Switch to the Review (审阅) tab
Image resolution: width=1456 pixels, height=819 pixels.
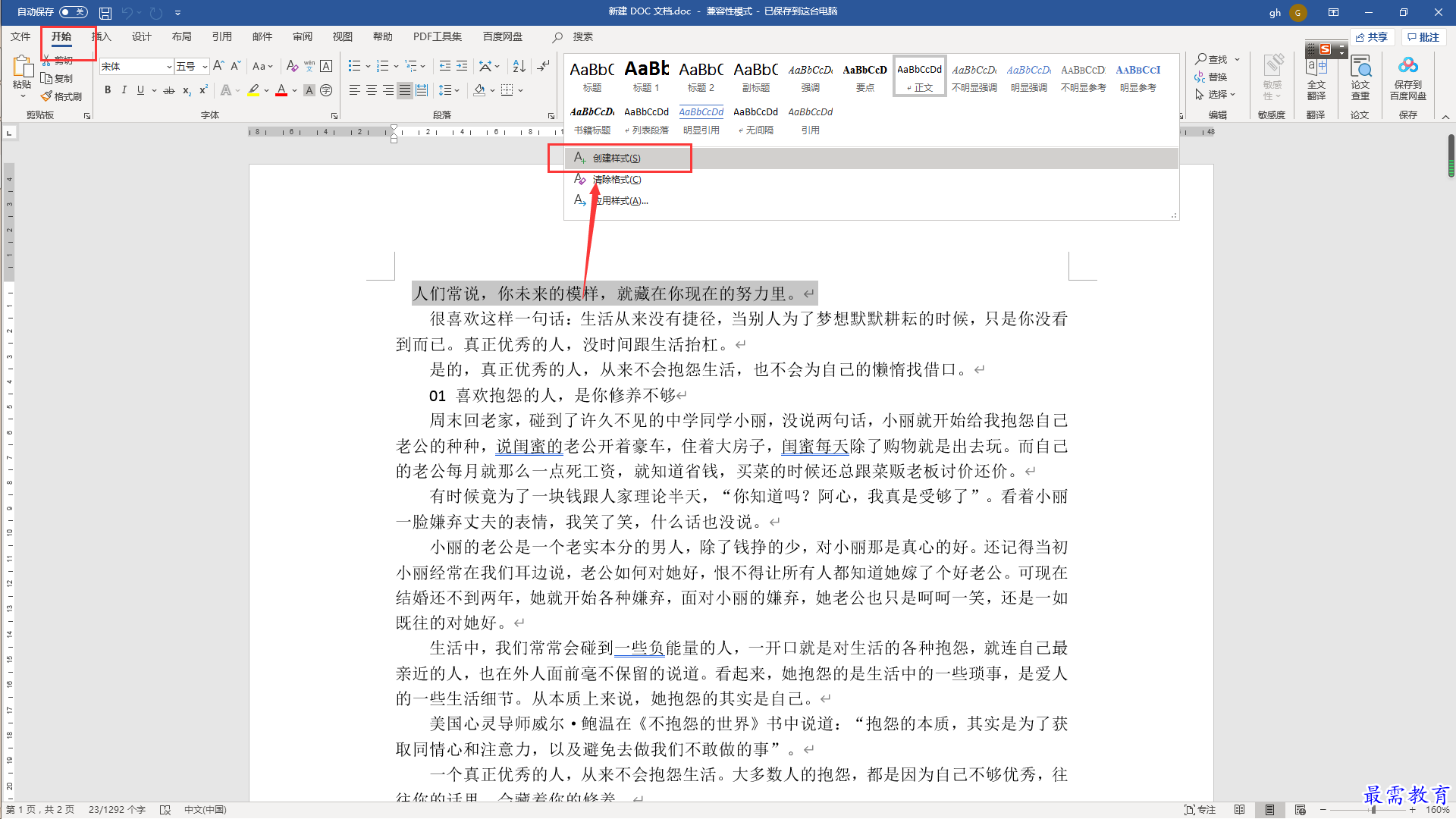pyautogui.click(x=302, y=36)
